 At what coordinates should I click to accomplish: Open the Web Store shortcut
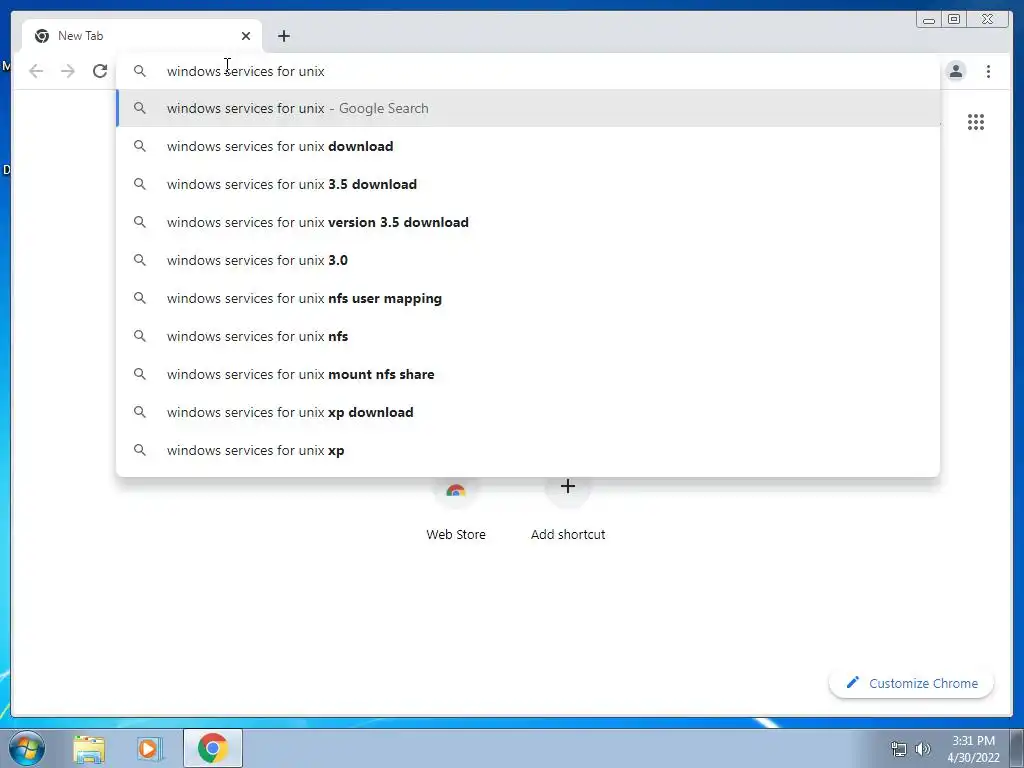click(x=456, y=511)
